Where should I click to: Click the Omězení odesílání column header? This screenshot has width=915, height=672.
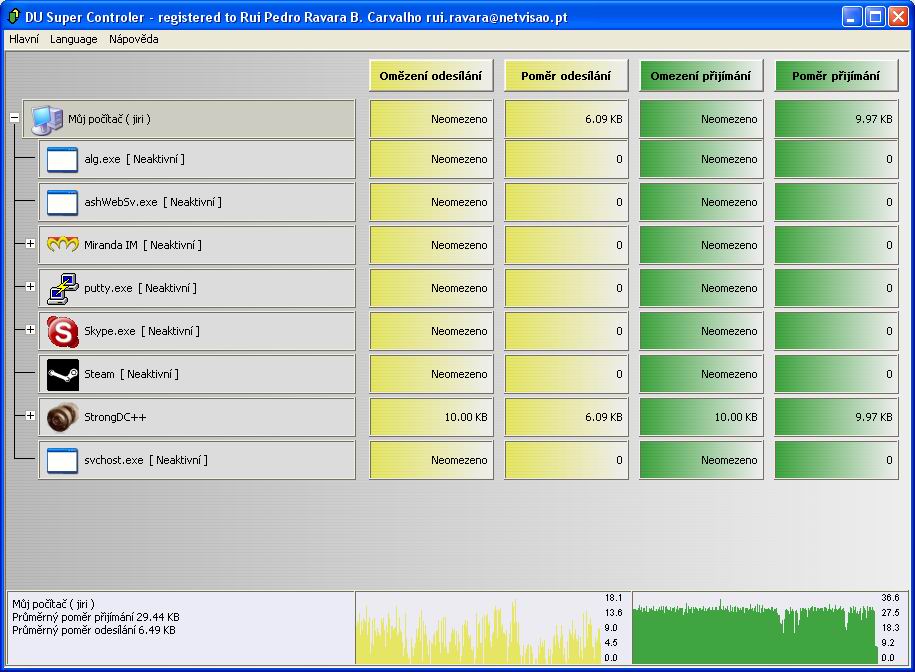pyautogui.click(x=431, y=76)
